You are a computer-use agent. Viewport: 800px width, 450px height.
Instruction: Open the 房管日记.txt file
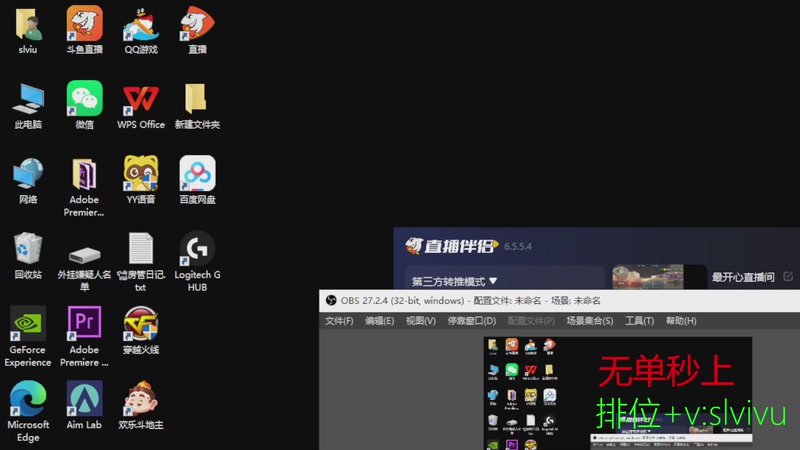tap(141, 248)
